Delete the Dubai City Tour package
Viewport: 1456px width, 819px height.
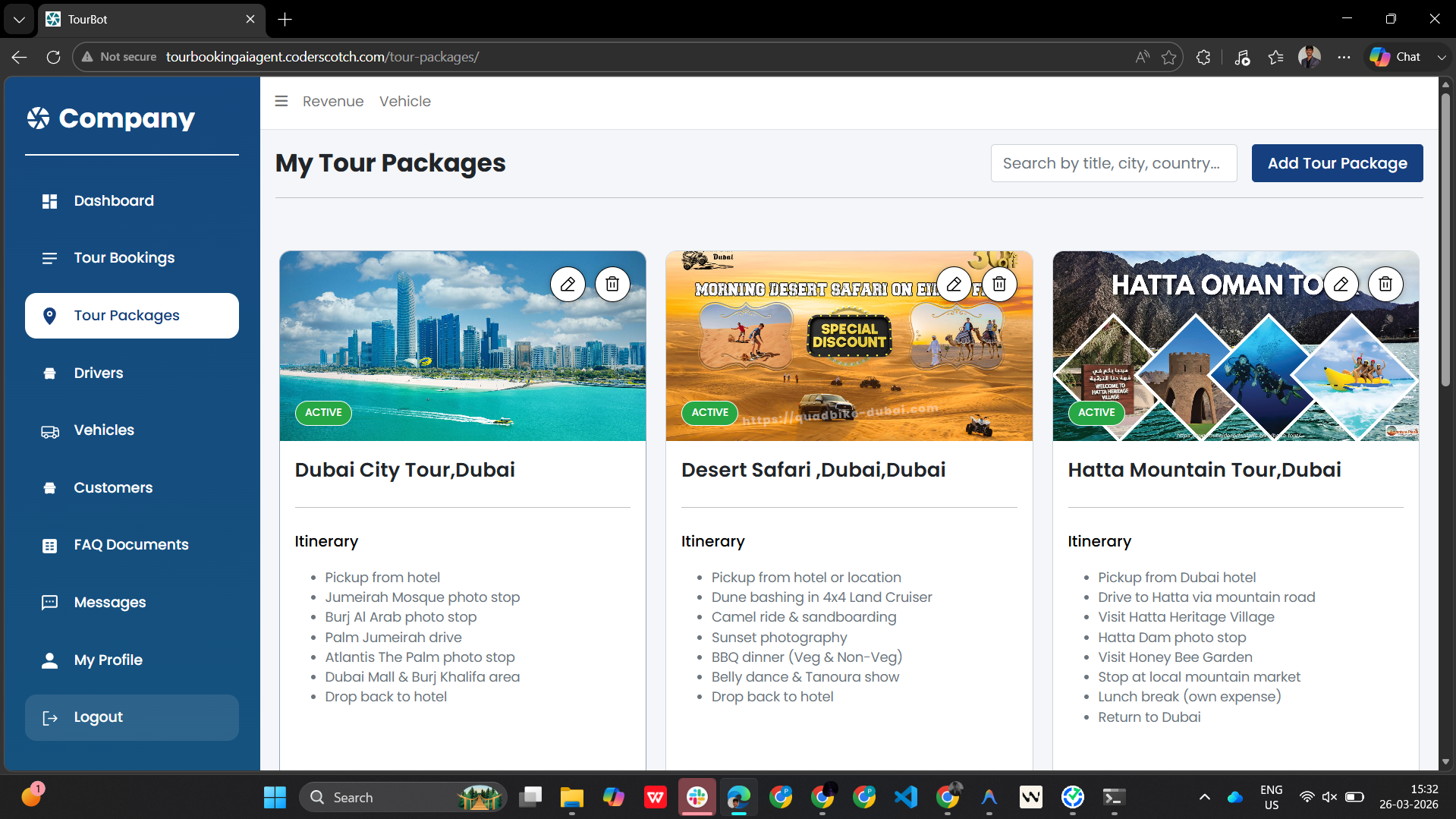click(612, 285)
